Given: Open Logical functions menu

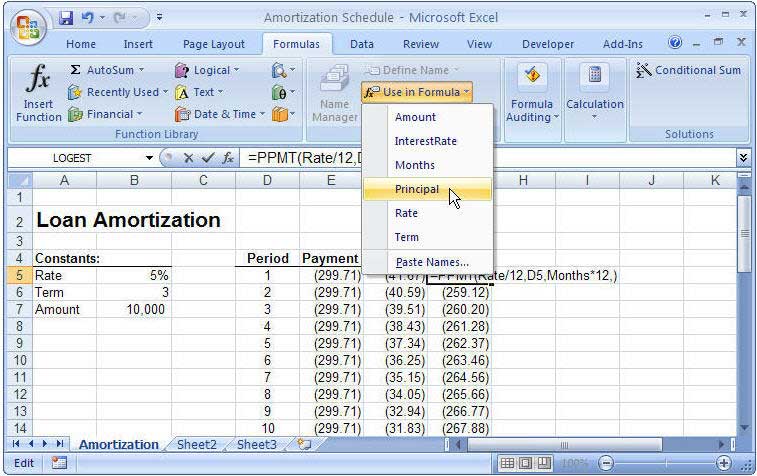Looking at the screenshot, I should (207, 70).
